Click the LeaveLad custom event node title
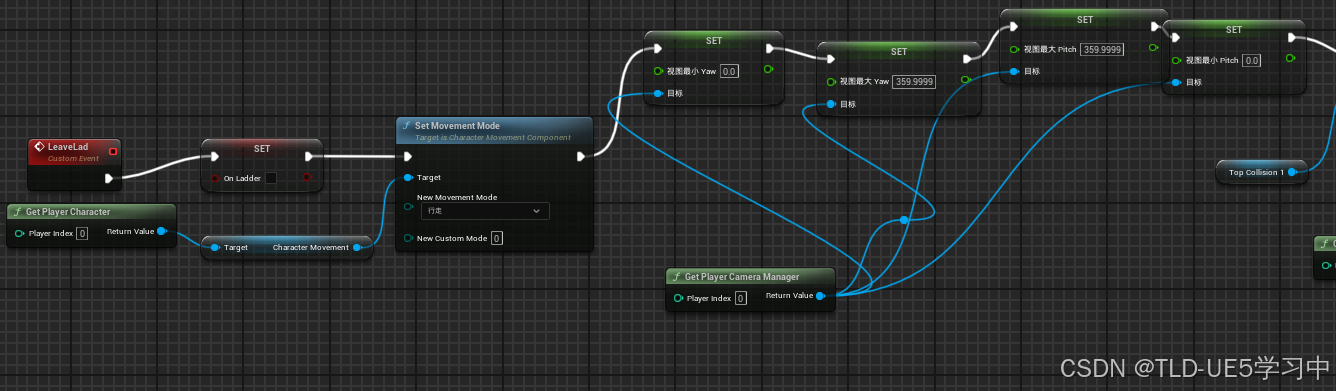Image resolution: width=1336 pixels, height=391 pixels. click(x=68, y=146)
